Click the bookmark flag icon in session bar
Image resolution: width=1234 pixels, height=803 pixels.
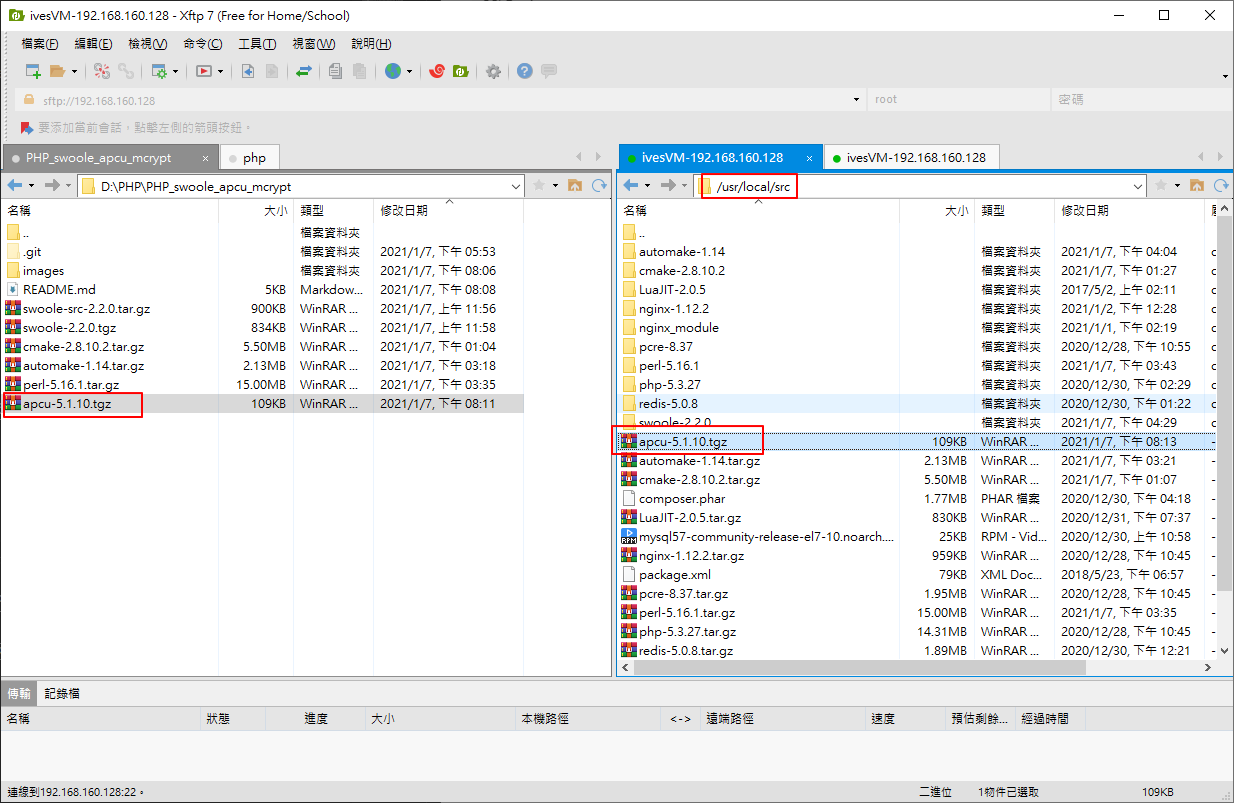(27, 128)
